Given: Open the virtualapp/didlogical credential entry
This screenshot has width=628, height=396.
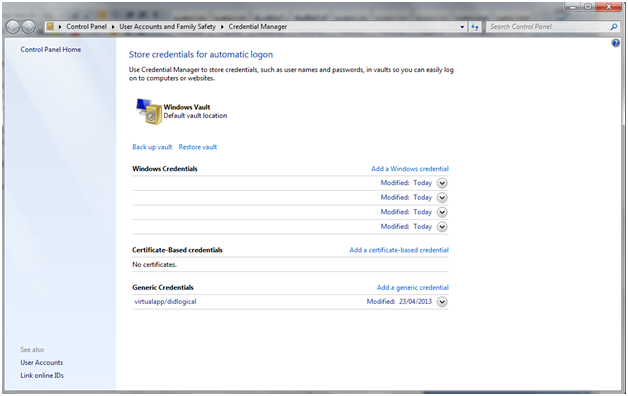Looking at the screenshot, I should tap(165, 302).
